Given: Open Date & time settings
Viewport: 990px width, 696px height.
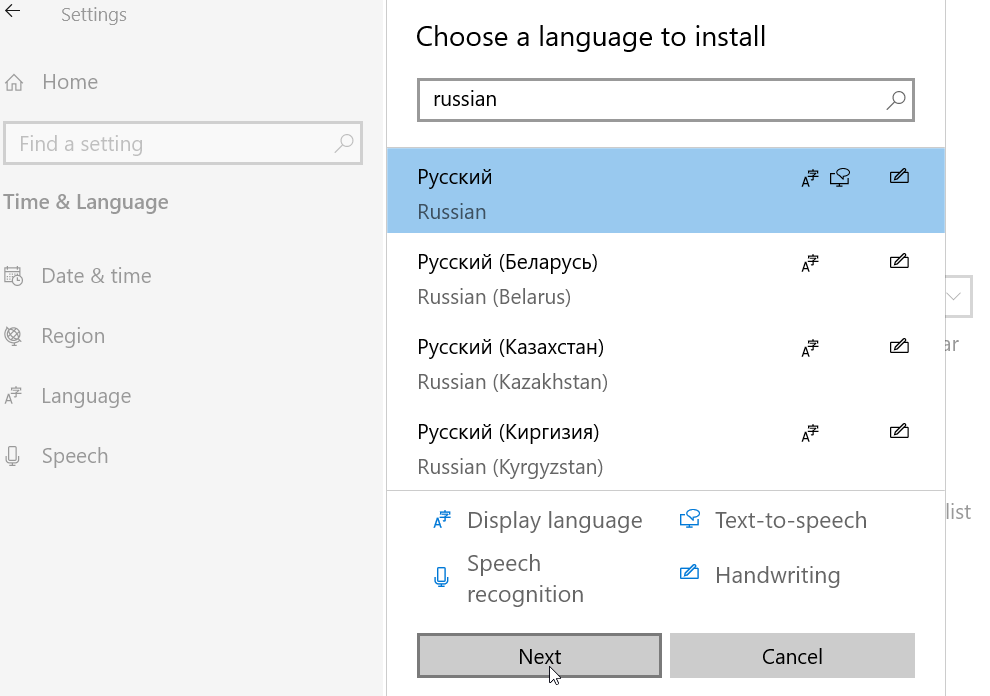Looking at the screenshot, I should 96,276.
